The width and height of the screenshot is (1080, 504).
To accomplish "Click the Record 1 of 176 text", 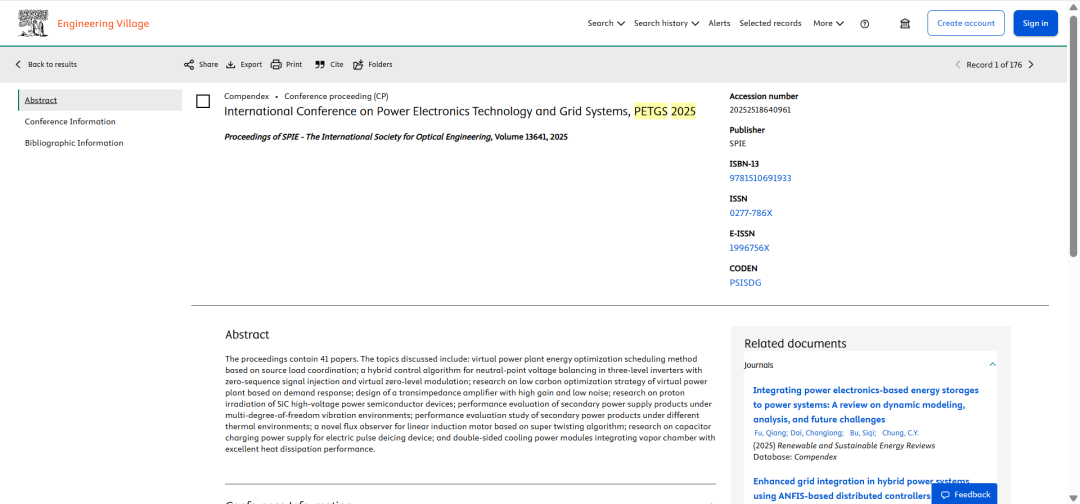I will [994, 65].
